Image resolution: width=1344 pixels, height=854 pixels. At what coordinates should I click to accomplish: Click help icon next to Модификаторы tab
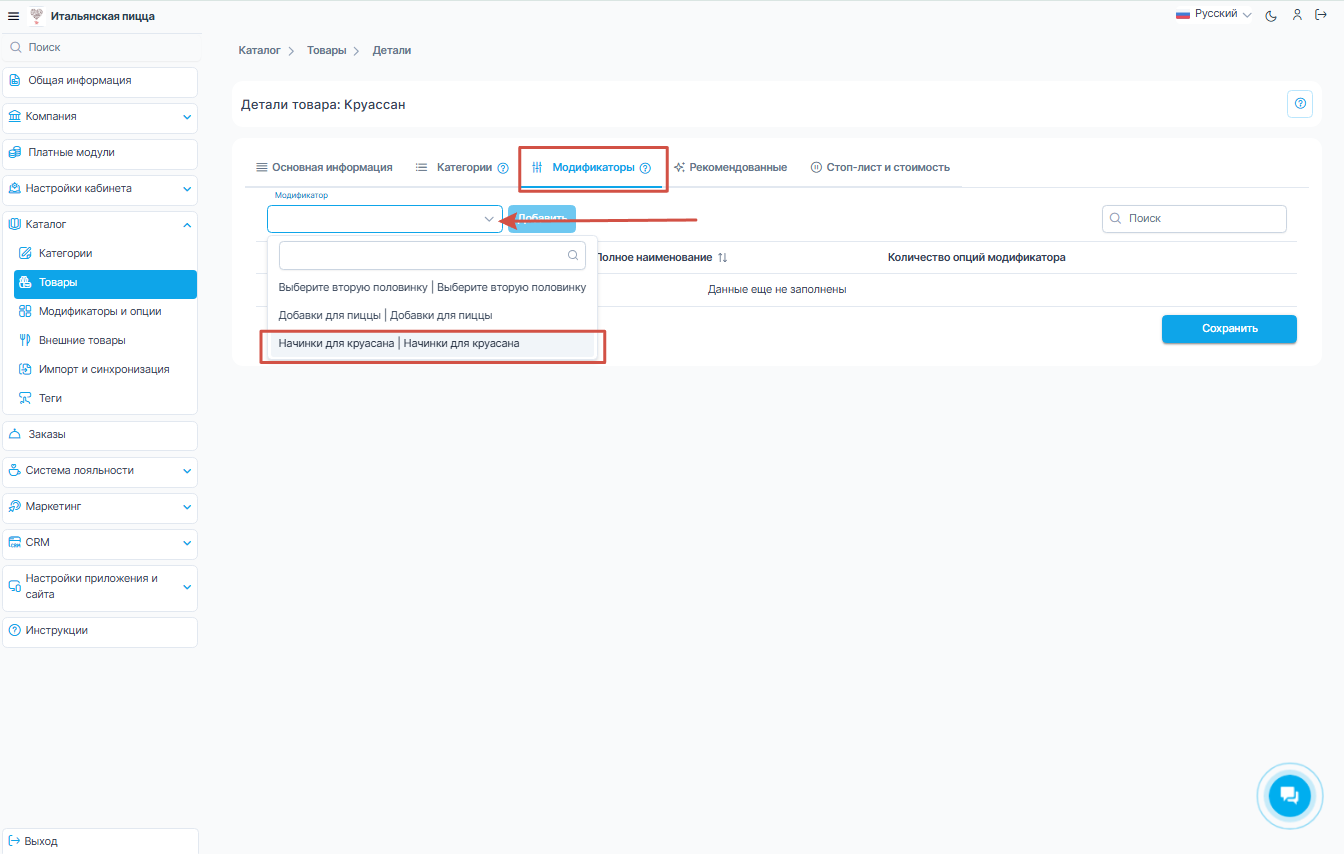point(645,168)
